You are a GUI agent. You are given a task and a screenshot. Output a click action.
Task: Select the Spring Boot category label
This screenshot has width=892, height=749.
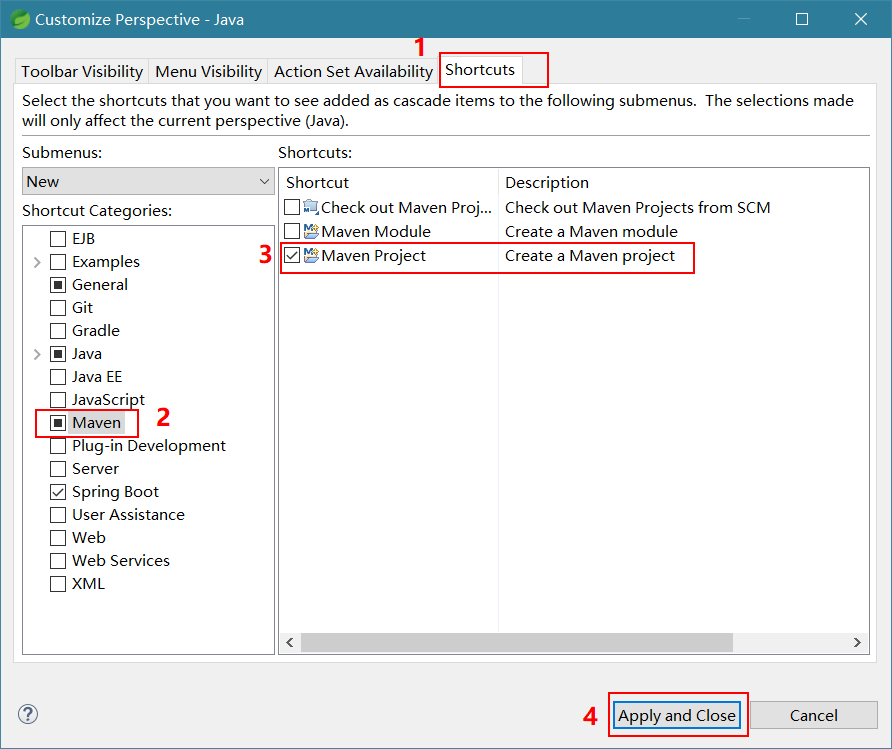click(x=115, y=492)
